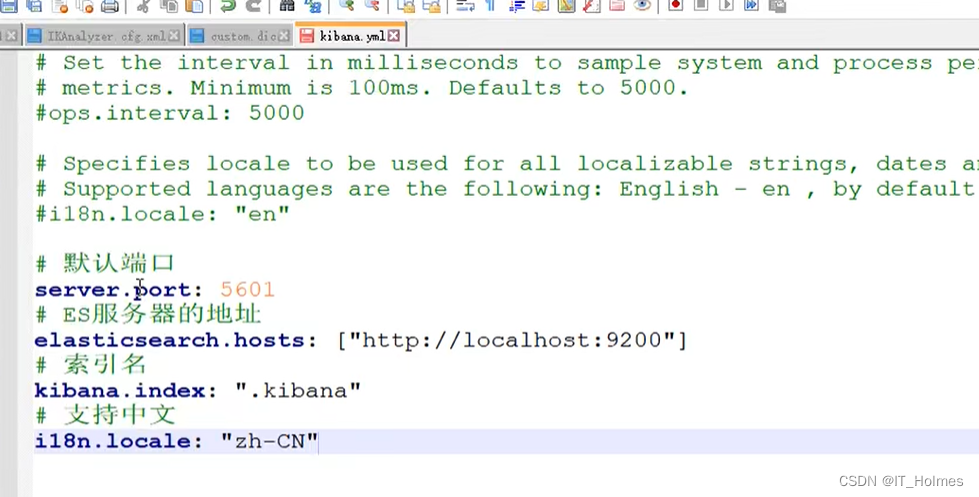Toggle Show All Characters pilcrow icon
Screen dimensions: 979x497
pyautogui.click(x=491, y=6)
